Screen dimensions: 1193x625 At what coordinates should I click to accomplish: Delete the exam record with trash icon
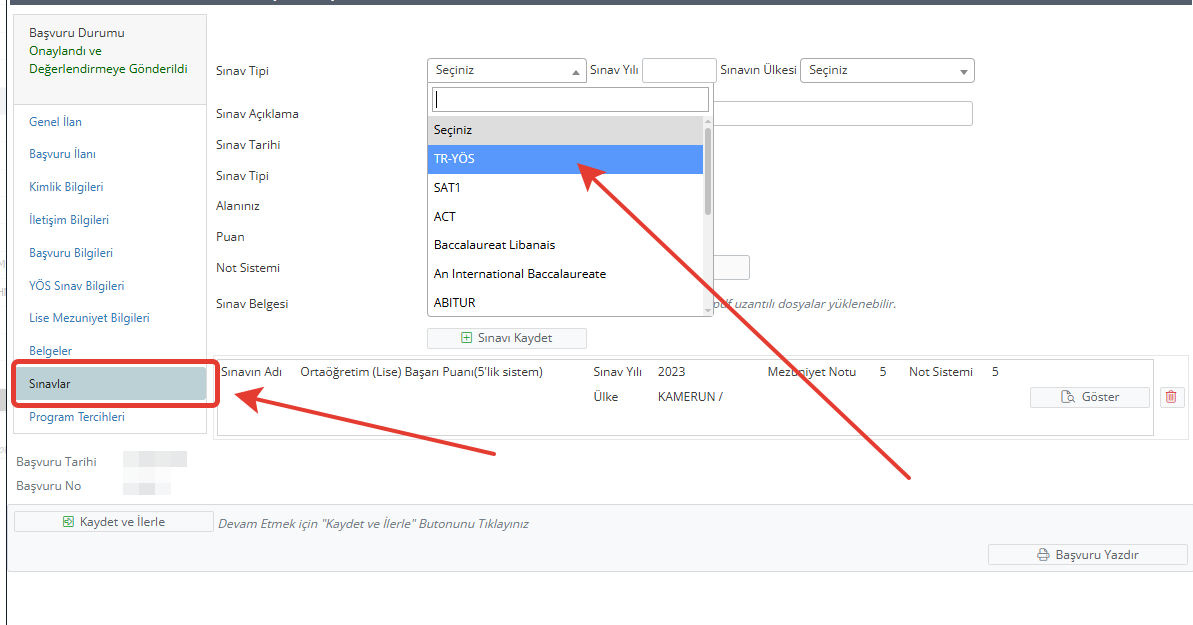(1171, 397)
